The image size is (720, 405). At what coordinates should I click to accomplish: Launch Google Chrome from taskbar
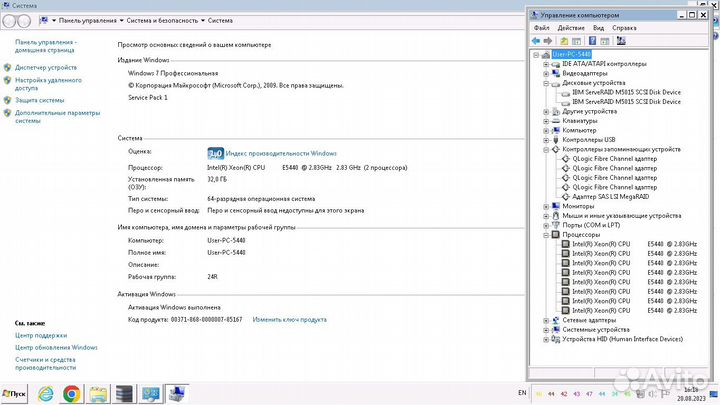(72, 394)
